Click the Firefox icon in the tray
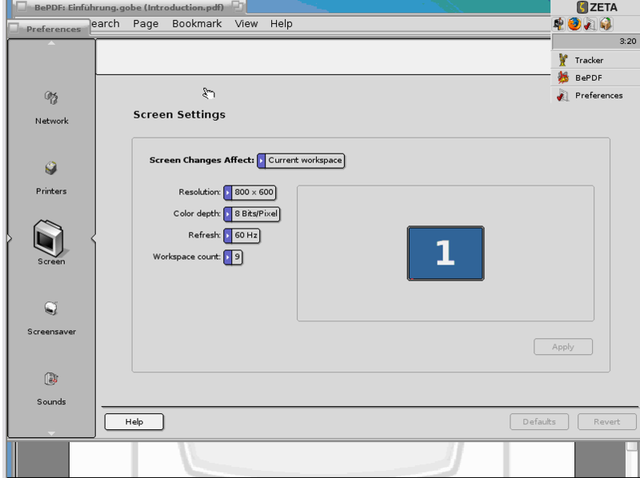This screenshot has height=478, width=640. (574, 24)
